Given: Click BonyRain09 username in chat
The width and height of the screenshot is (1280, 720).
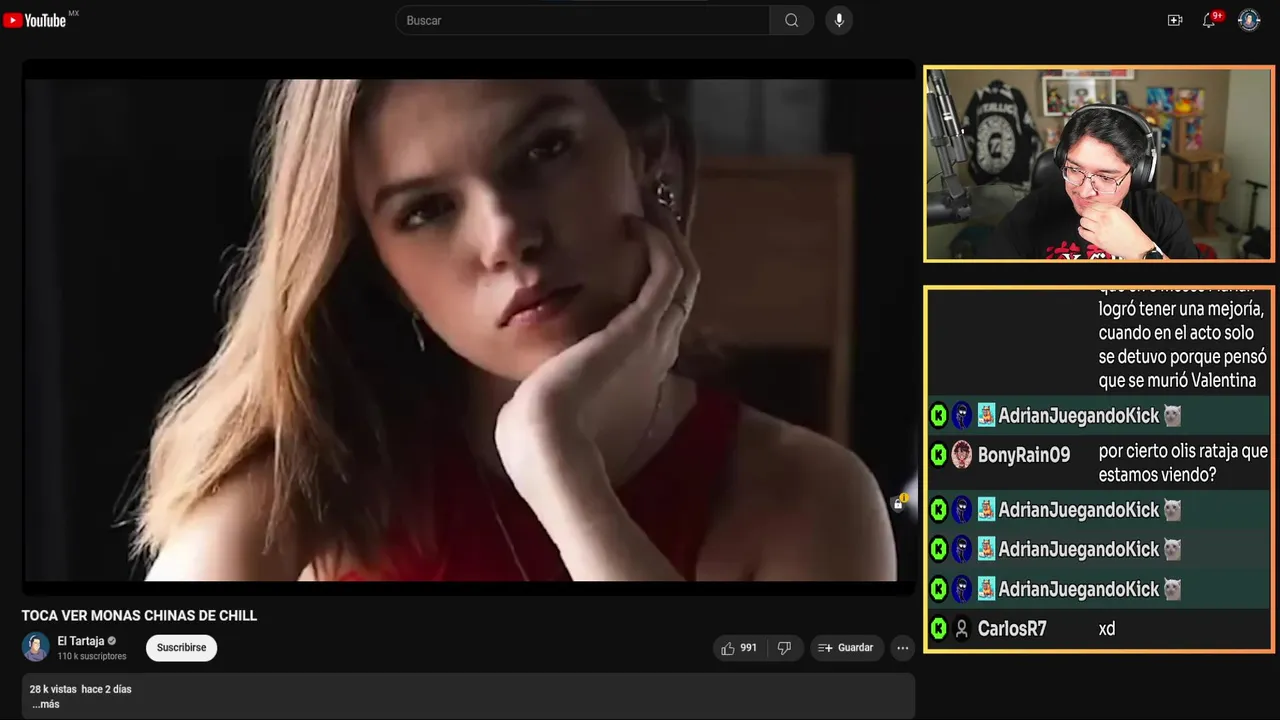Looking at the screenshot, I should pyautogui.click(x=1024, y=455).
